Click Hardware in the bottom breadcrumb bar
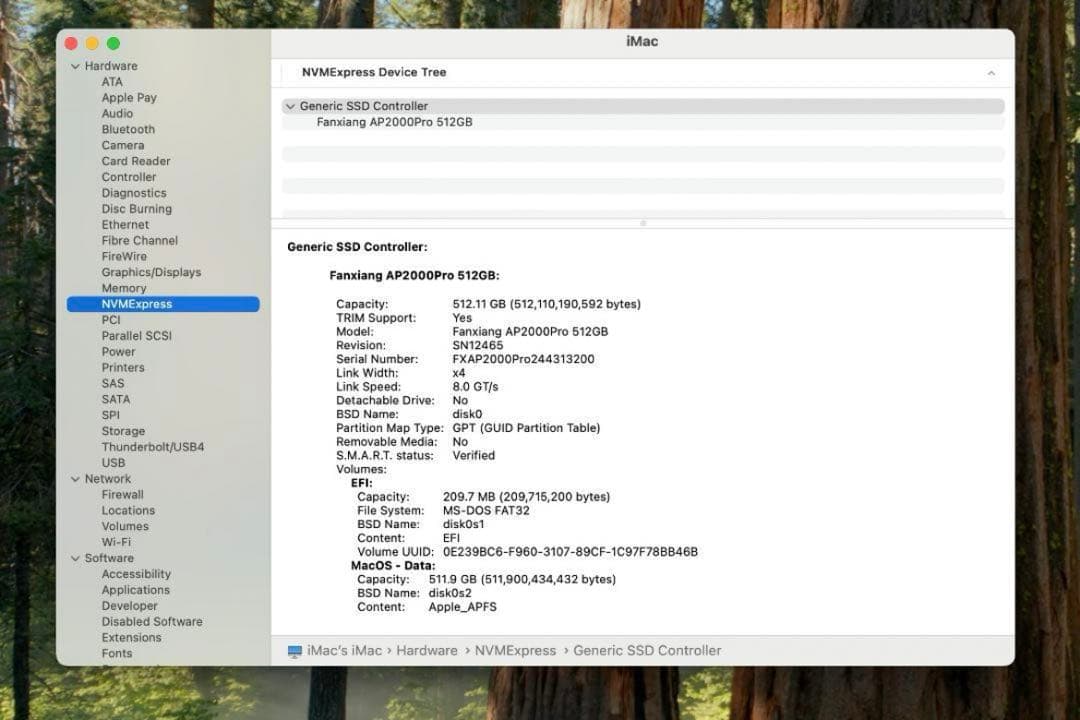The width and height of the screenshot is (1080, 720). coord(427,650)
